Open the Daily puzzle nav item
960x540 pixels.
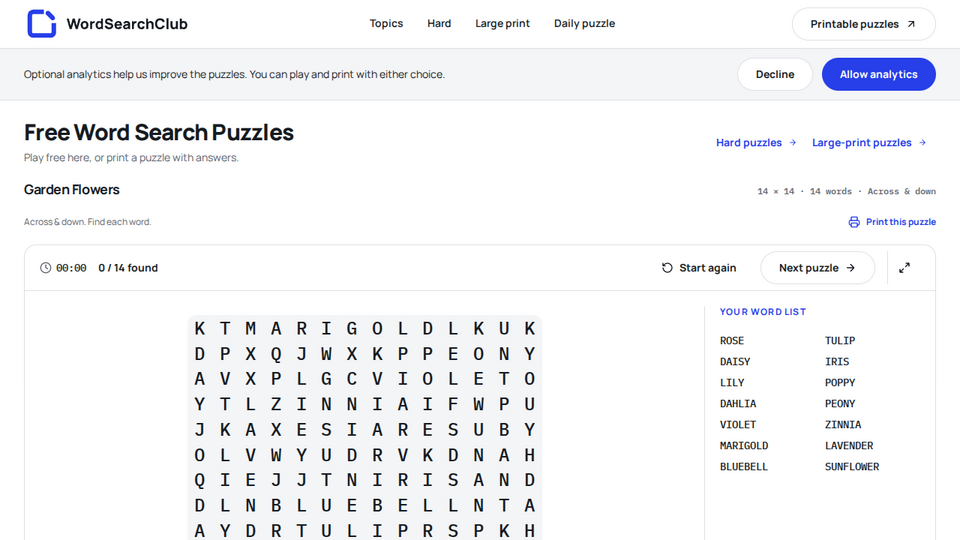(585, 23)
